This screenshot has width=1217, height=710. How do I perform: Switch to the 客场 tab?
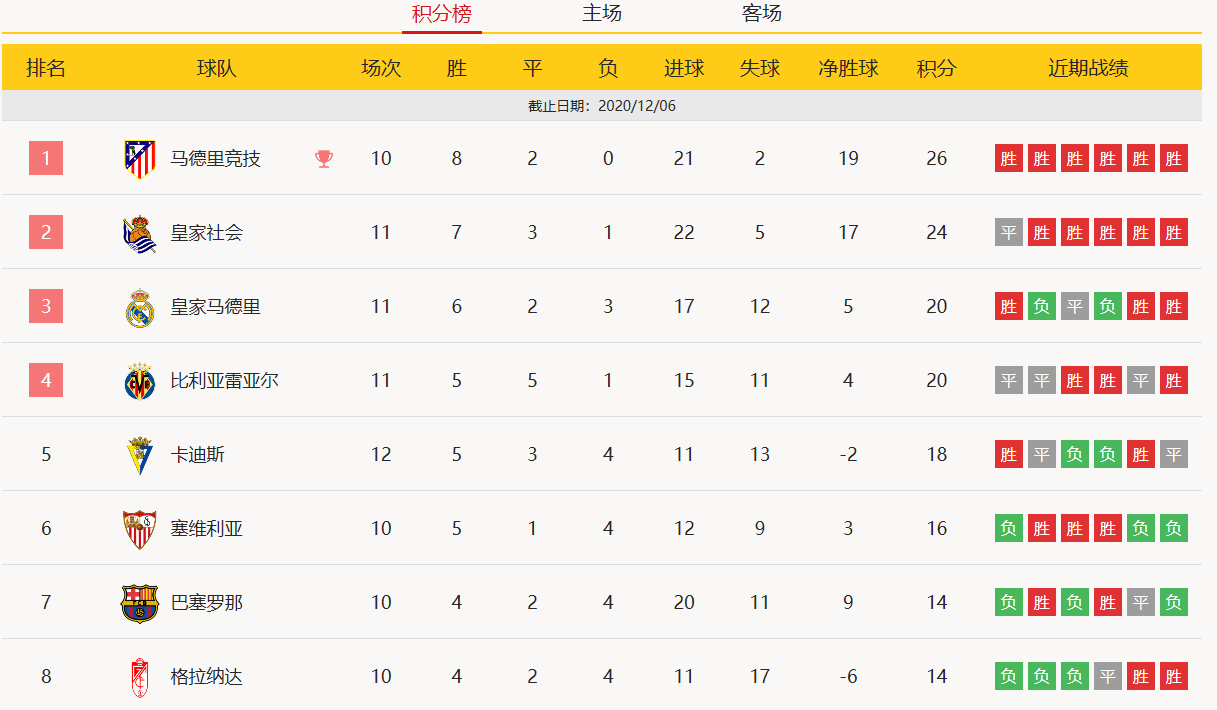point(762,14)
